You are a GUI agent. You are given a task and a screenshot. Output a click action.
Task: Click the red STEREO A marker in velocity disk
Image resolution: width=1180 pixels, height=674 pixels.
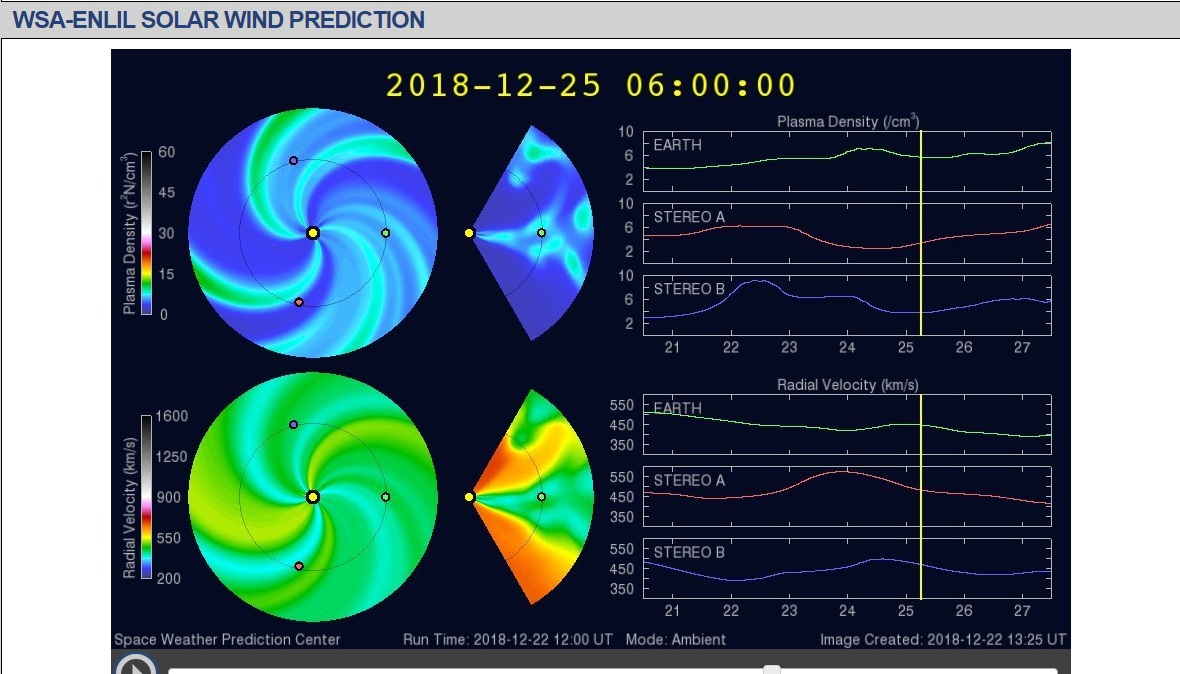pyautogui.click(x=299, y=566)
